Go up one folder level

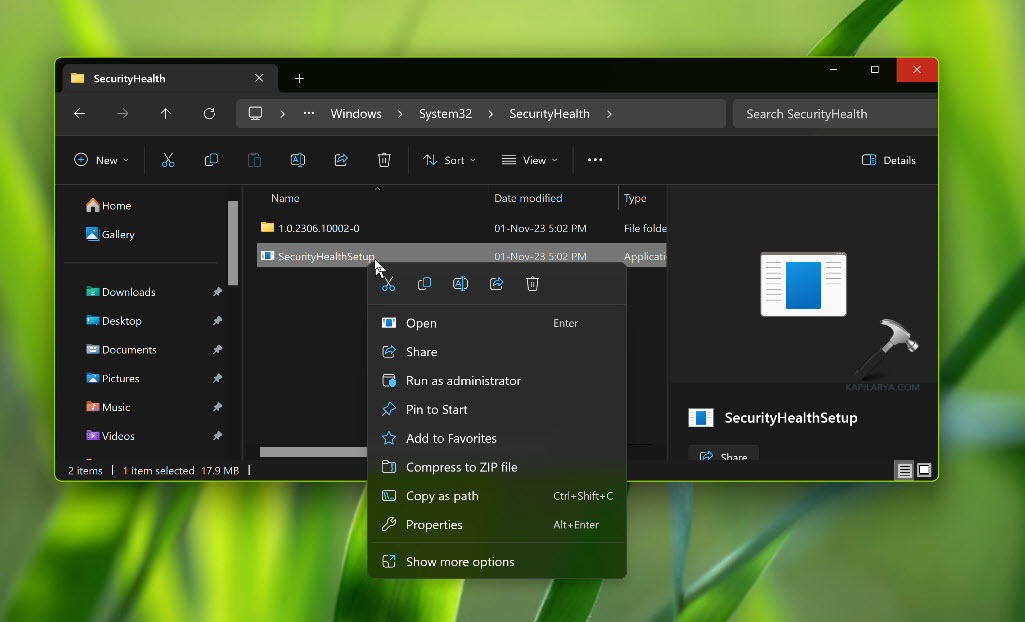(166, 114)
